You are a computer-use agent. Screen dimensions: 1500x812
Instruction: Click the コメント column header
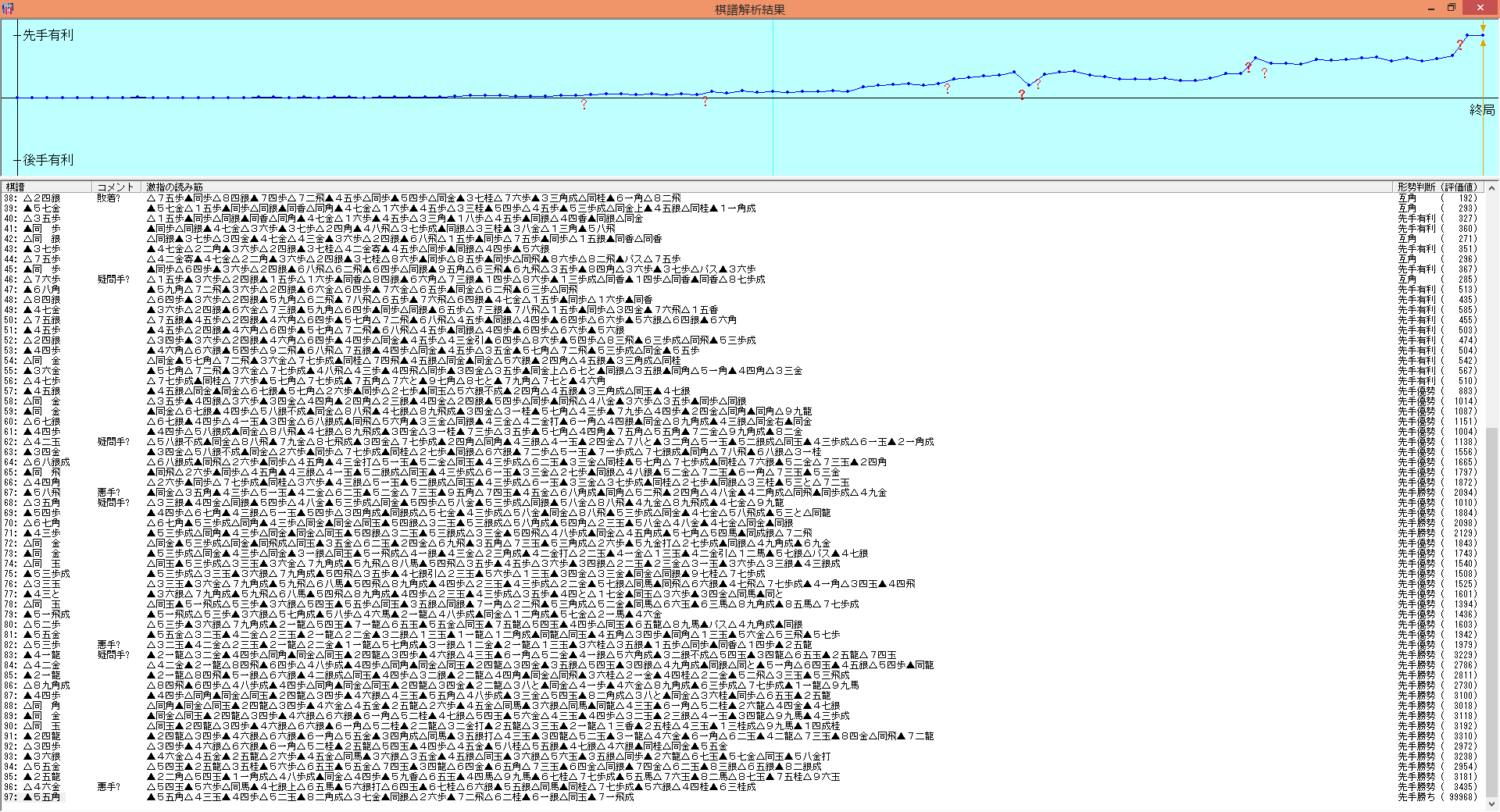coord(116,187)
